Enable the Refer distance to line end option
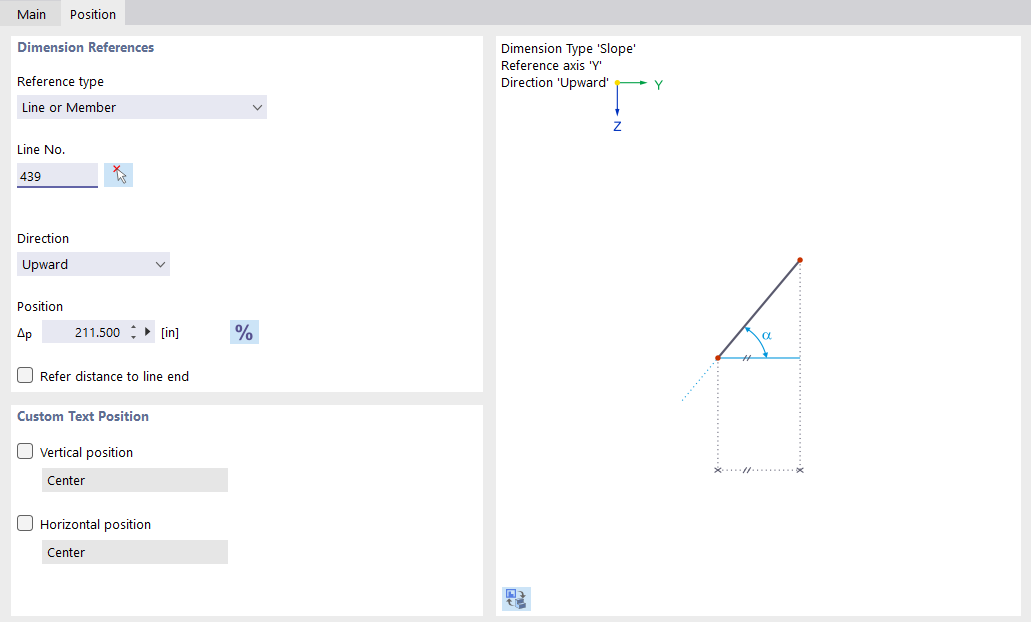Screen dimensions: 1031x622 24,375
